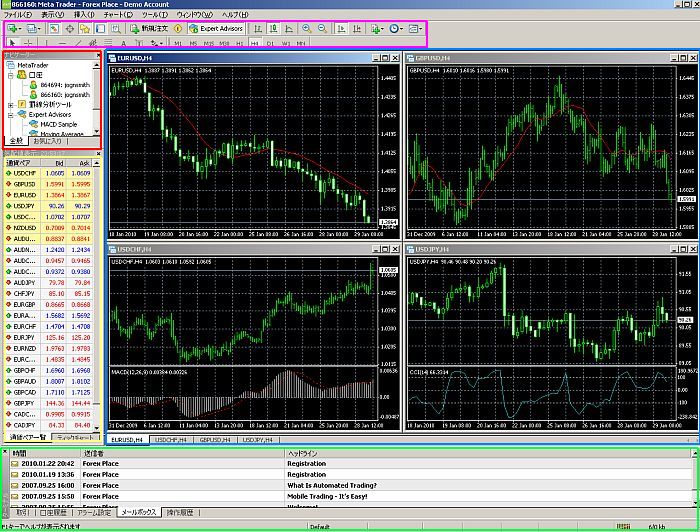
Task: Switch Navigator to お気に入り tab
Action: coord(48,141)
